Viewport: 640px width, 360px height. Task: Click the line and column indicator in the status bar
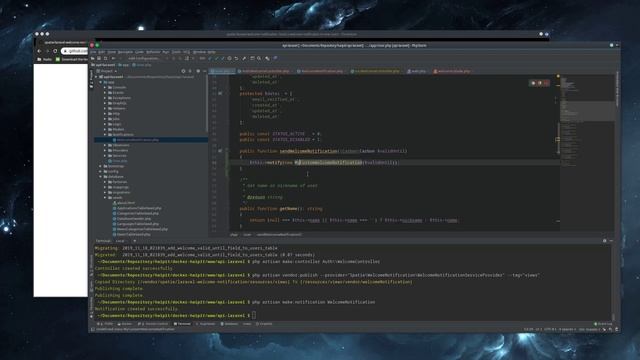(528, 329)
